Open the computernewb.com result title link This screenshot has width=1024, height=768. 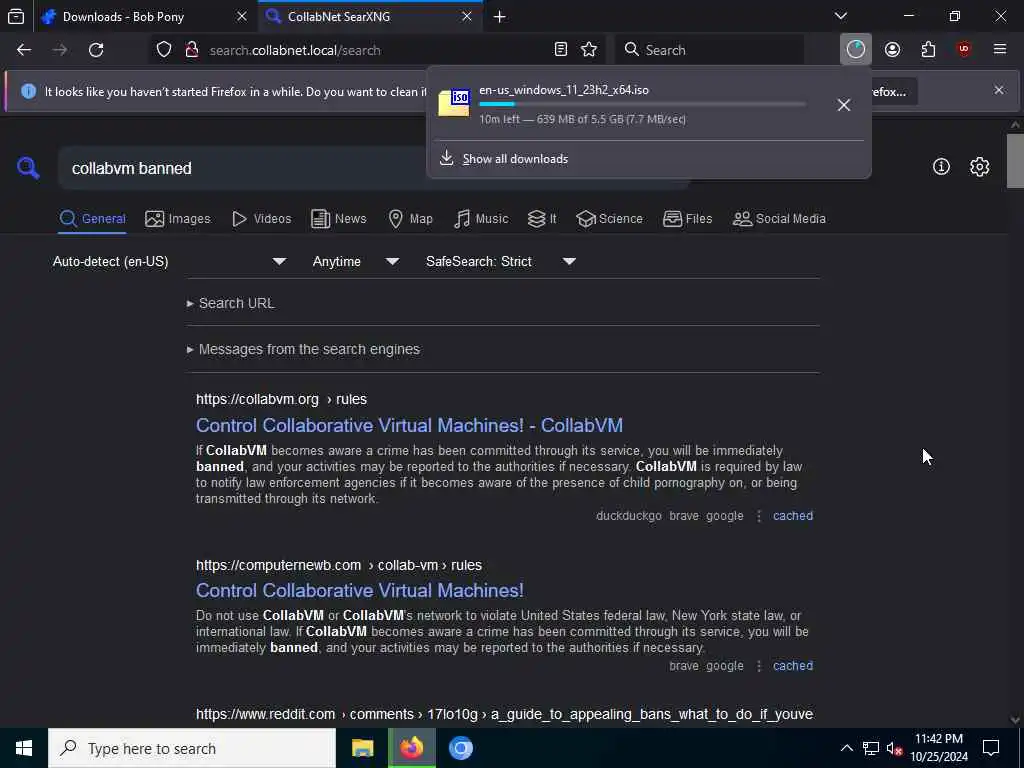coord(360,590)
